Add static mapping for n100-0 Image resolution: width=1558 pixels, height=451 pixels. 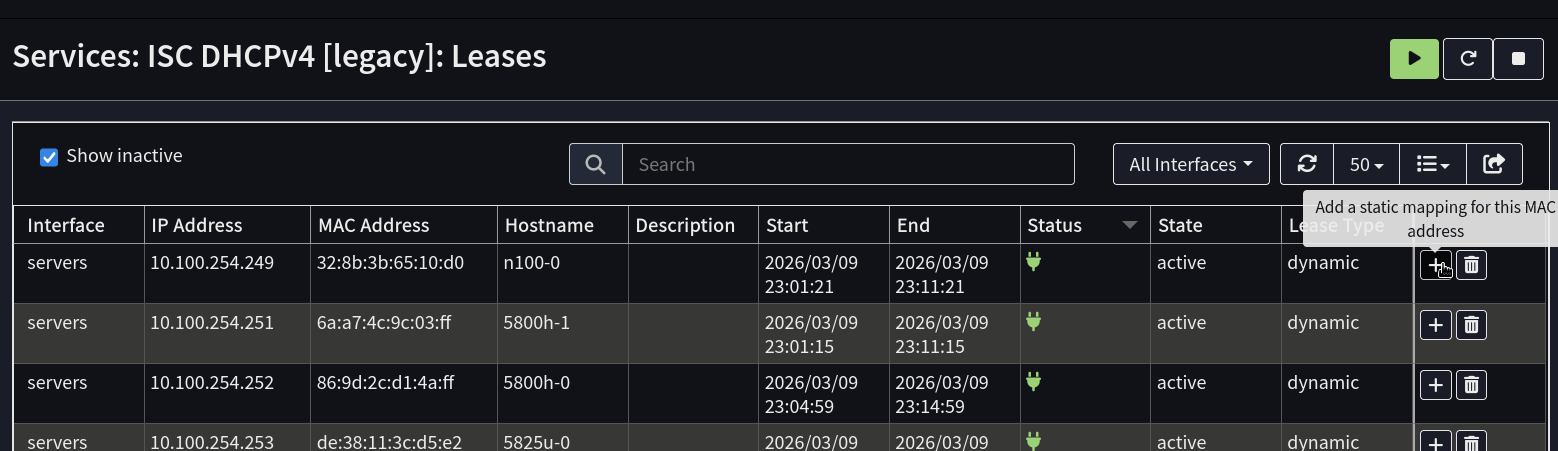[x=1436, y=265]
